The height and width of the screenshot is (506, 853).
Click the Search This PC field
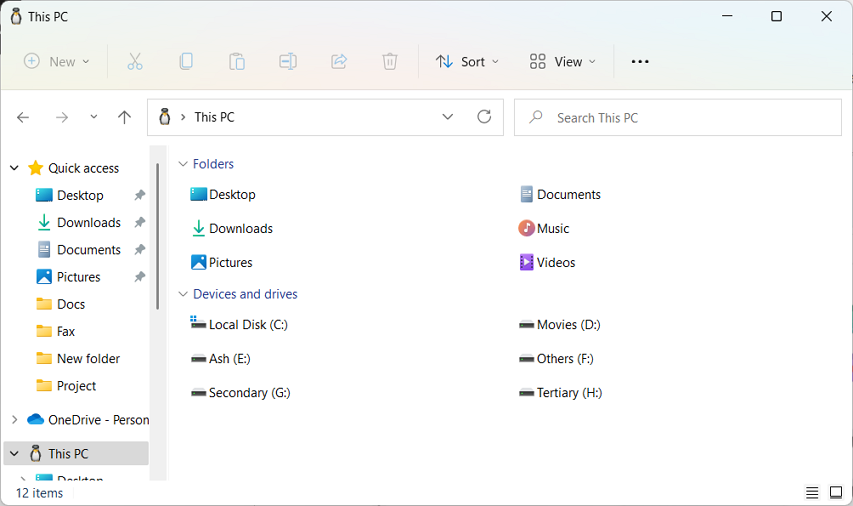678,118
